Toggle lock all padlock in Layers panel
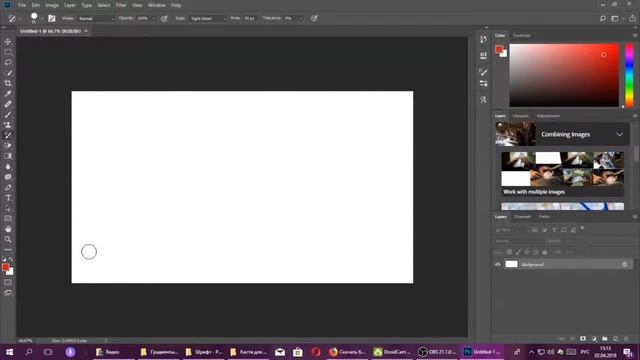This screenshot has height=360, width=640. tap(544, 252)
